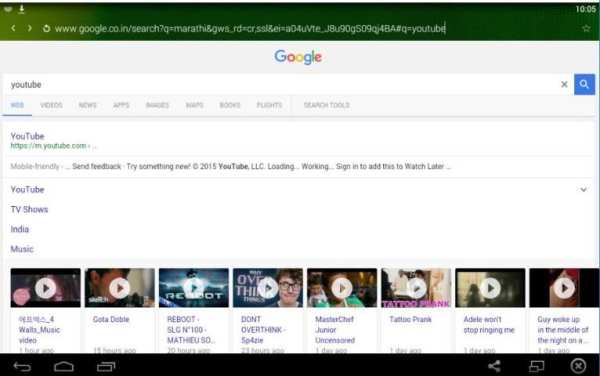This screenshot has height=376, width=600.
Task: Open the Walls_Music video title
Action: [x=39, y=330]
